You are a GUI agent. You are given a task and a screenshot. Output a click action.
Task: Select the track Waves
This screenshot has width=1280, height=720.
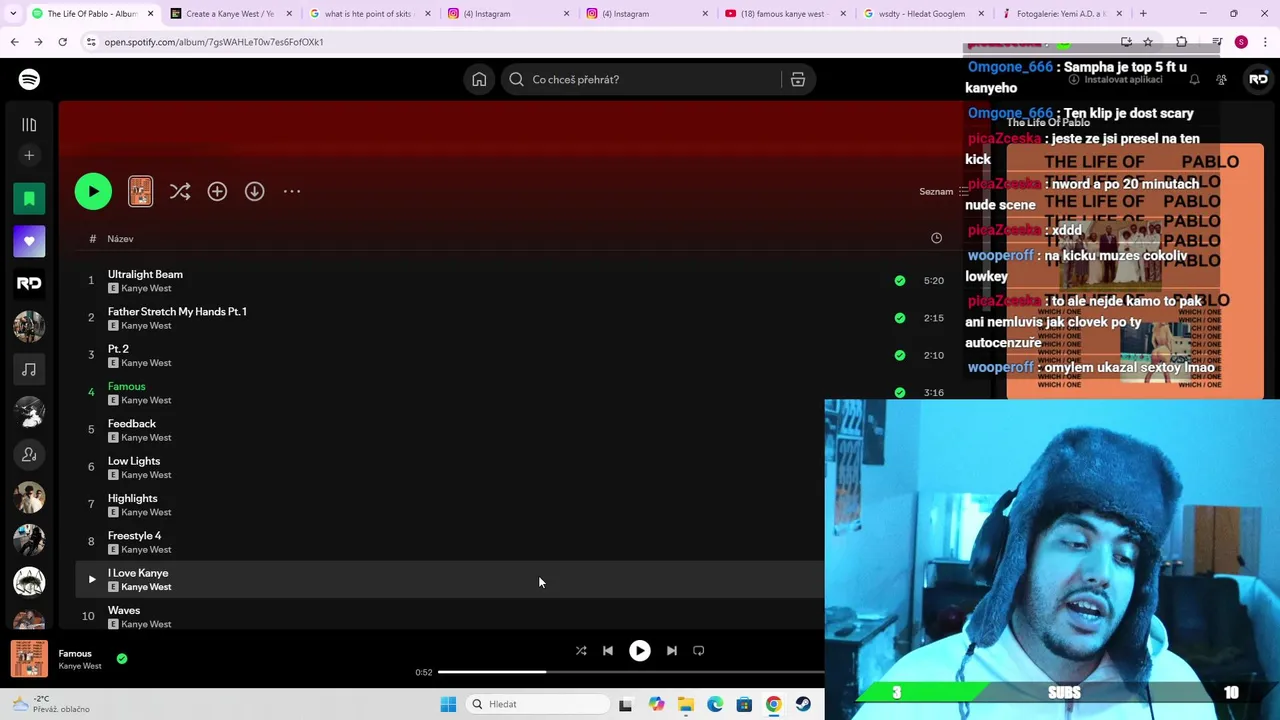coord(124,610)
